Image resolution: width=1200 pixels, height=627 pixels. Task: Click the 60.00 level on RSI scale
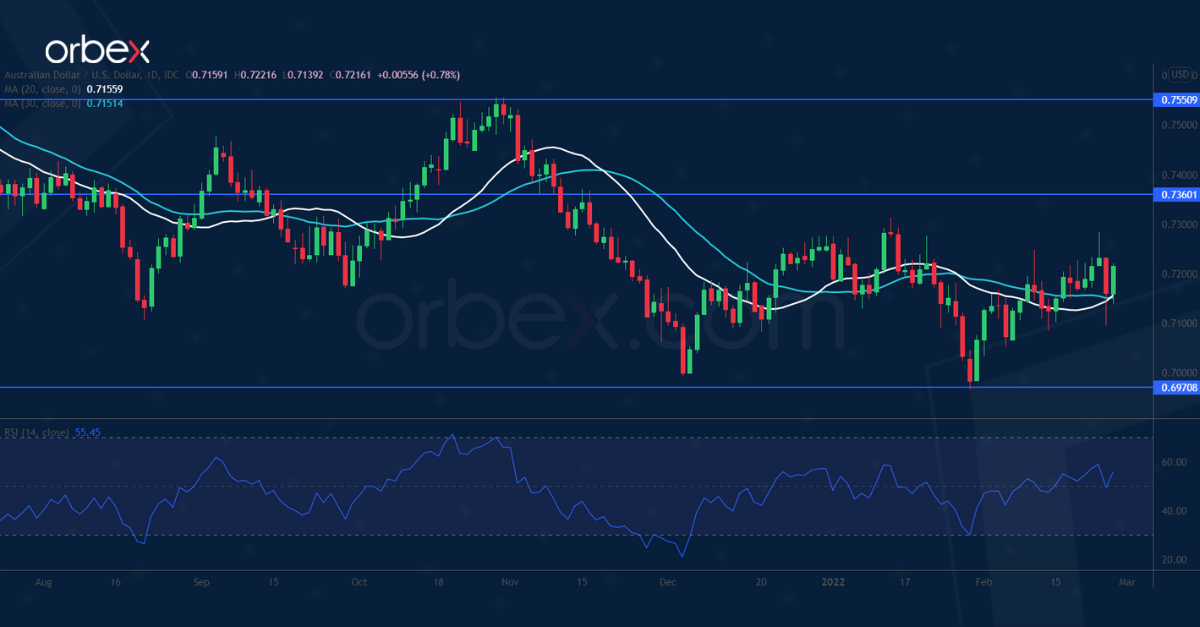tap(1172, 463)
